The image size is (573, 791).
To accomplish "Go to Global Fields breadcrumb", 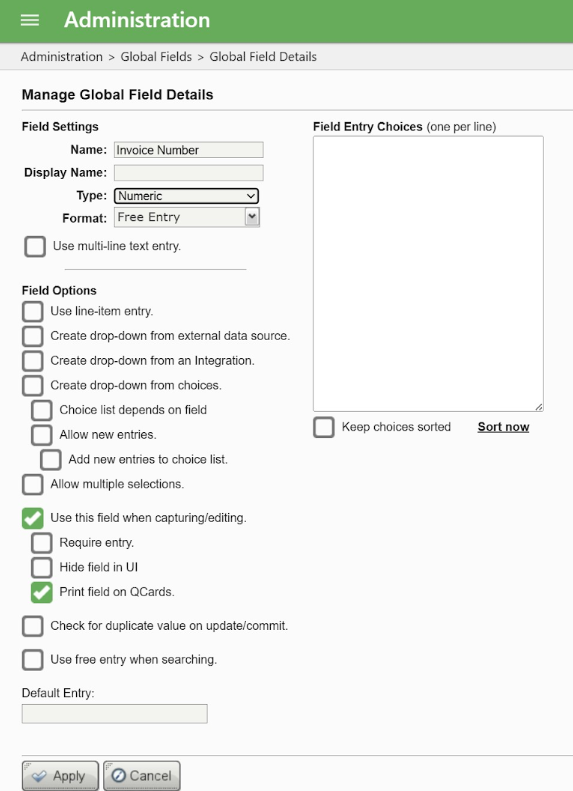I will click(156, 56).
